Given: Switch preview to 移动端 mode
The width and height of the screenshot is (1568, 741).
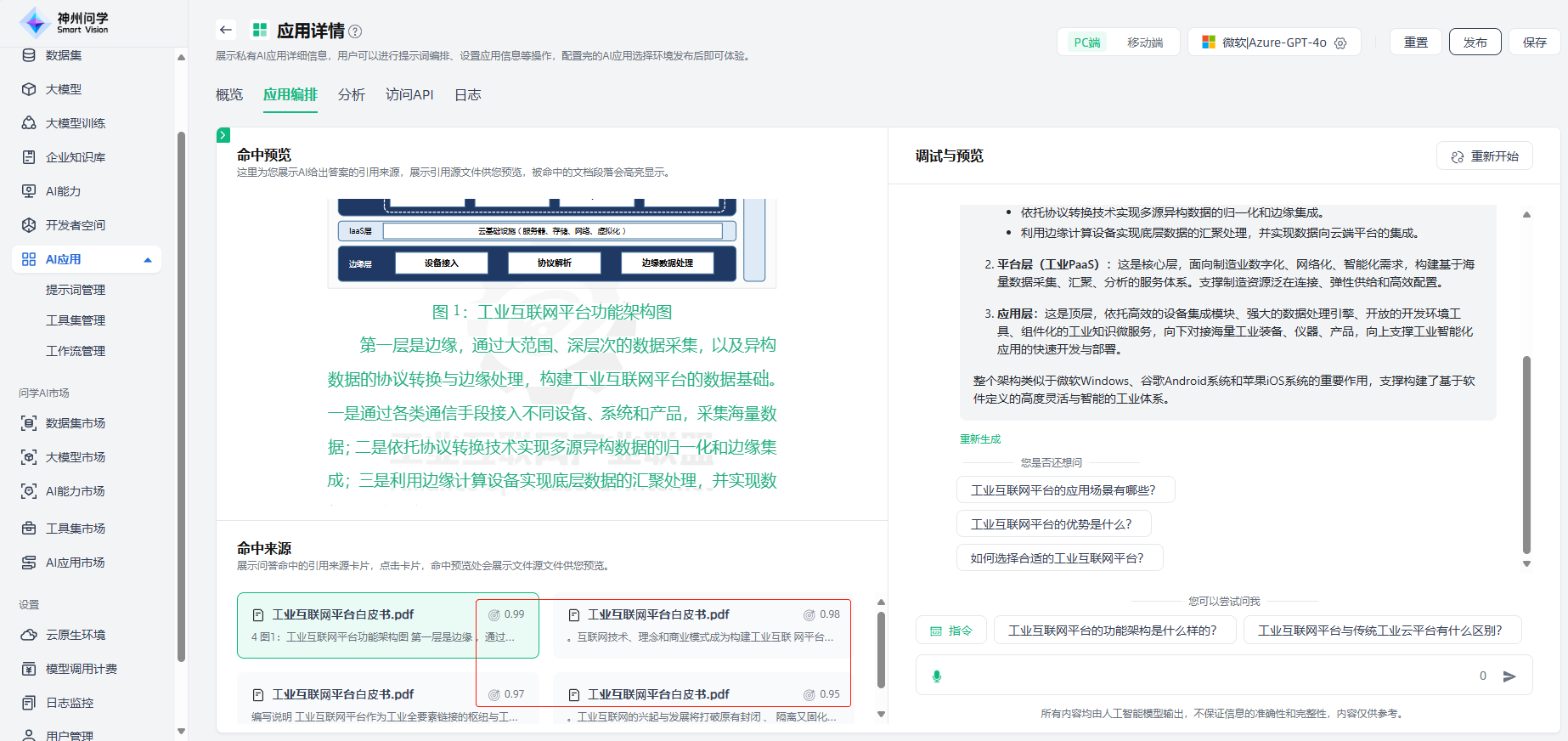Looking at the screenshot, I should coord(1144,42).
